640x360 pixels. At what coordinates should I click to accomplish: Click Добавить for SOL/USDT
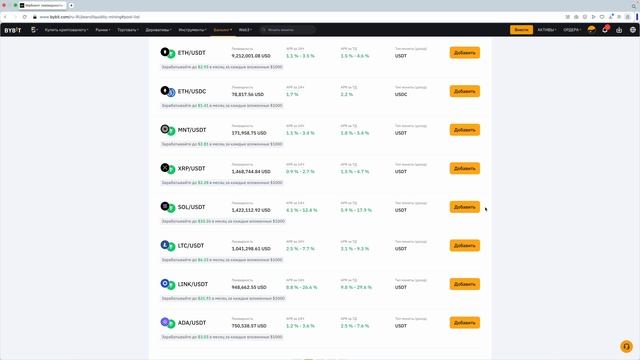tap(465, 207)
